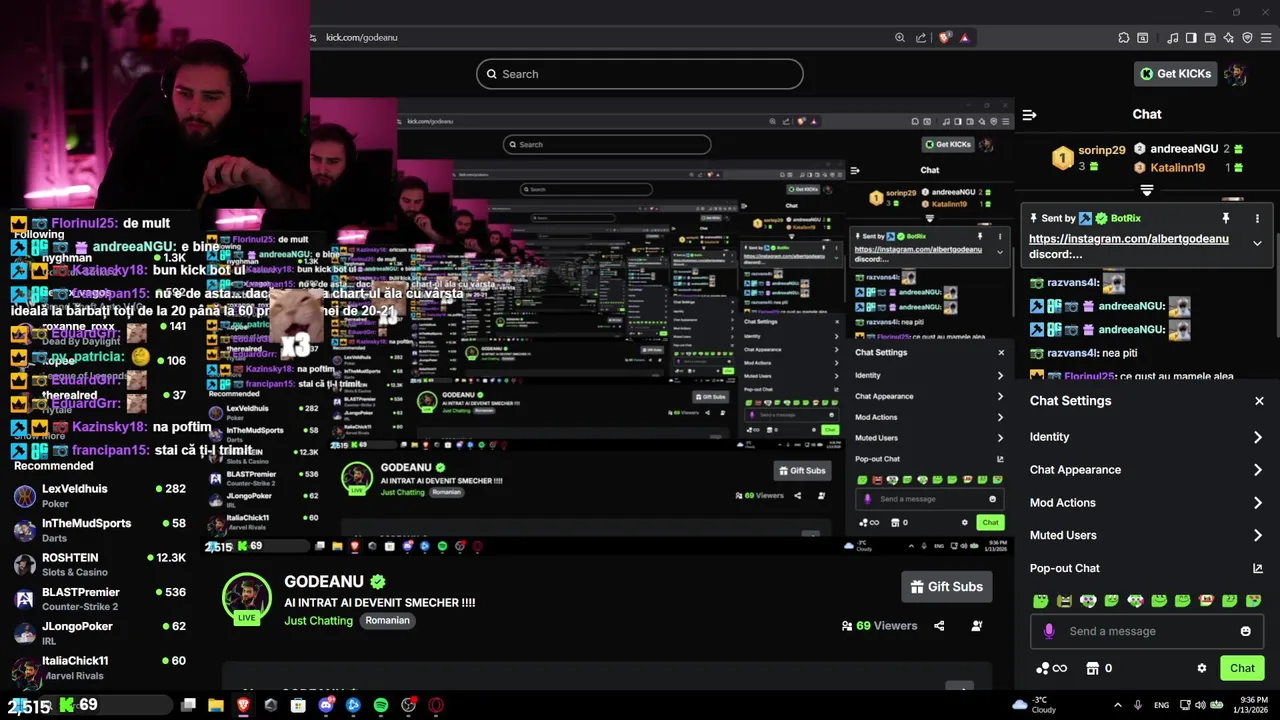Click the kick.com search field

coord(640,74)
